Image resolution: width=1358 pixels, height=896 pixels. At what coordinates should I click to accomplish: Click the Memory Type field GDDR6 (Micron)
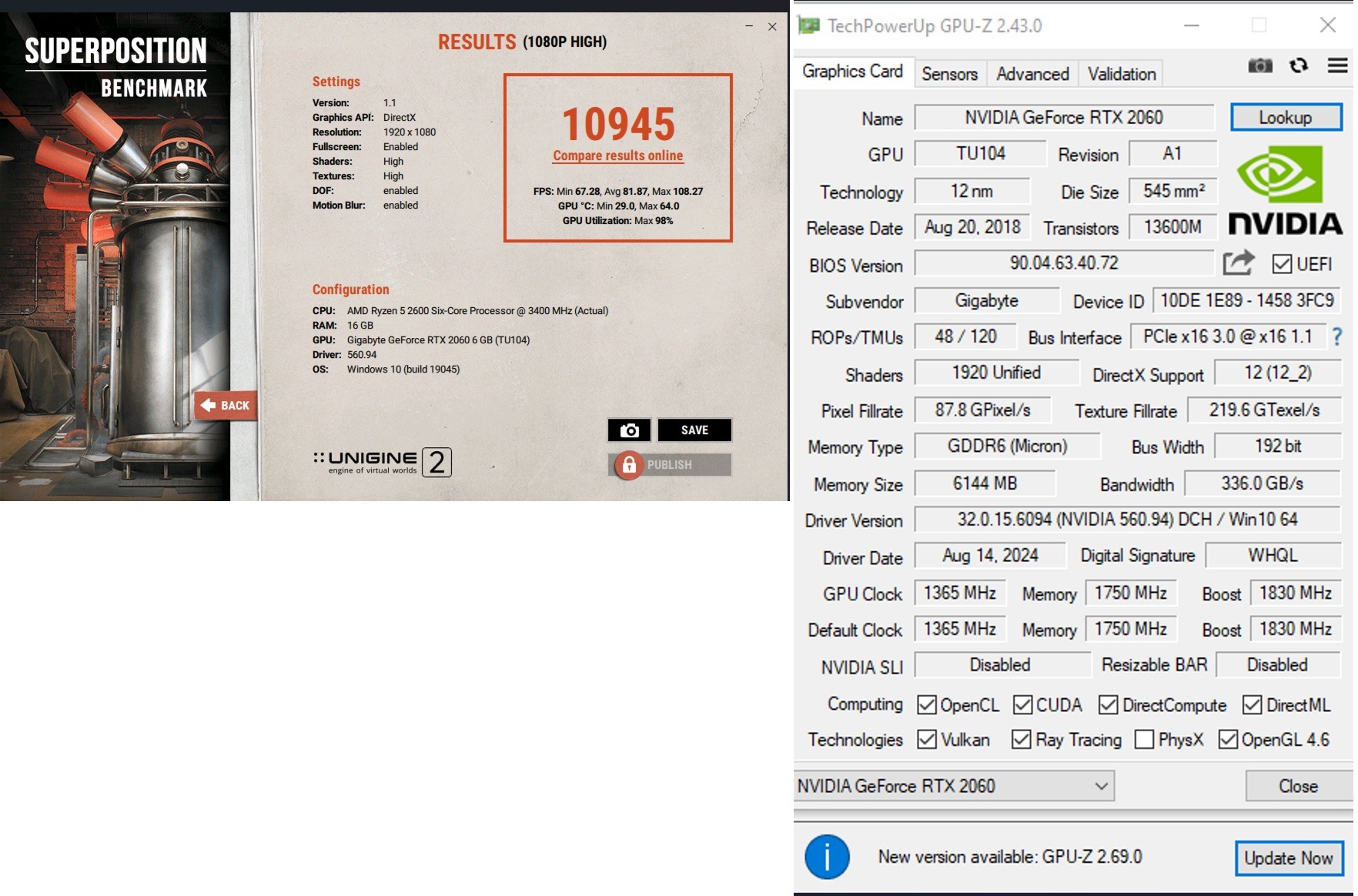tap(1008, 446)
